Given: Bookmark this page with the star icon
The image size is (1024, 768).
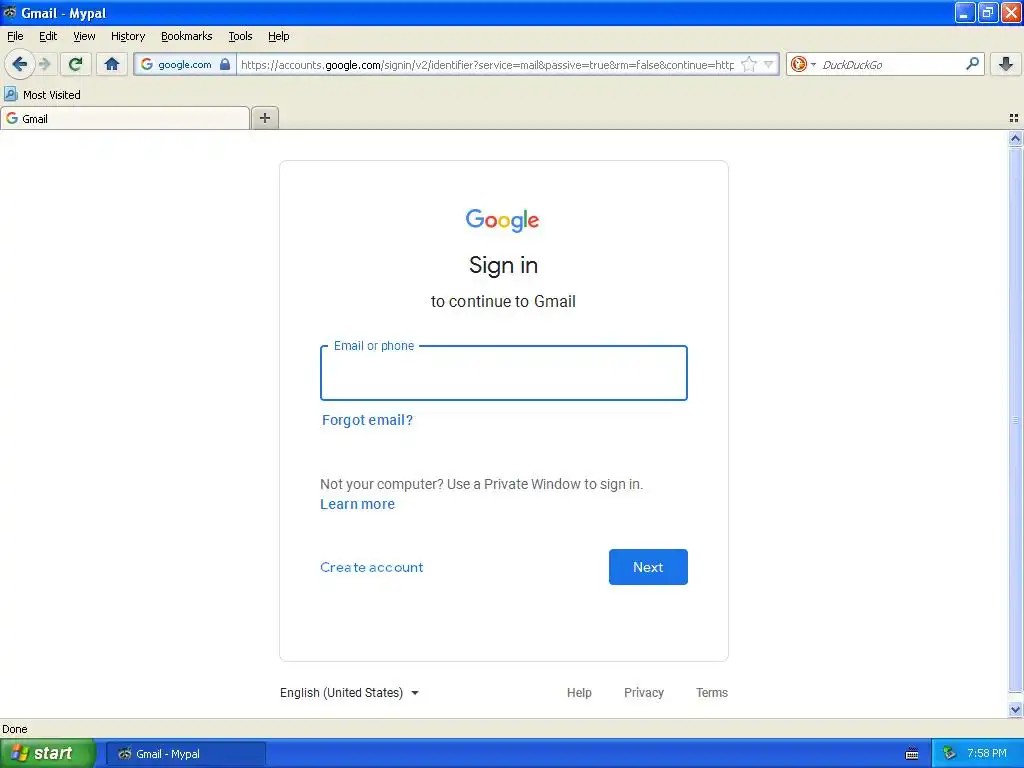Looking at the screenshot, I should (x=749, y=64).
